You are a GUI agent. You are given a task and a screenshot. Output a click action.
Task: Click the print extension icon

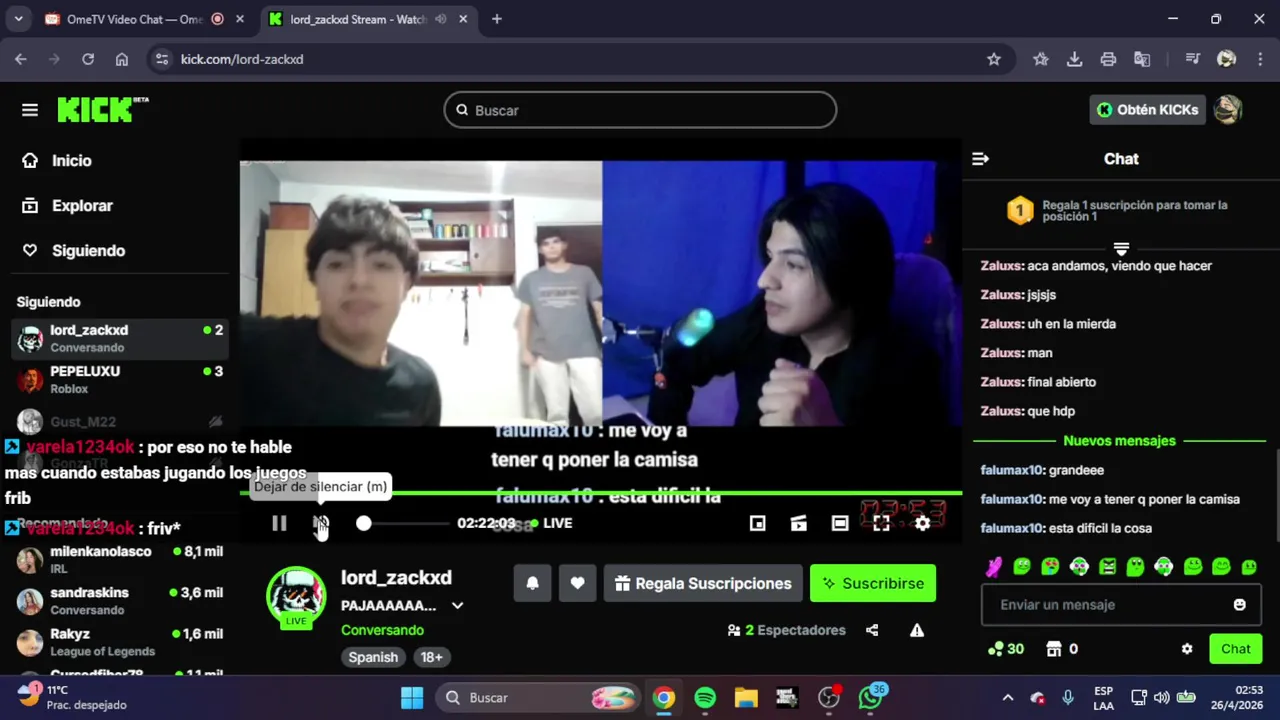[1108, 59]
